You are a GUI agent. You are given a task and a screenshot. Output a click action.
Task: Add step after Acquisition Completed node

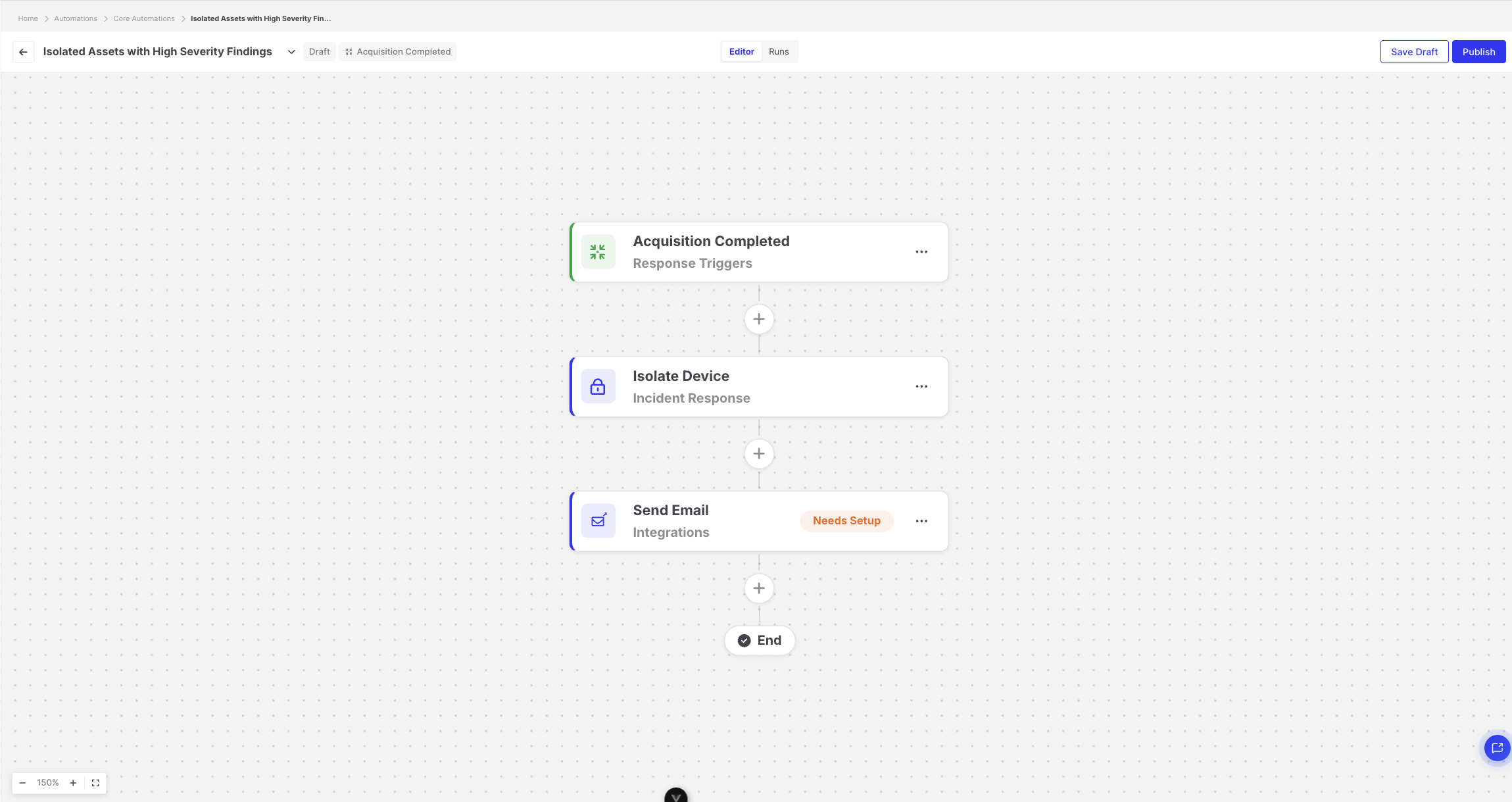pyautogui.click(x=759, y=319)
